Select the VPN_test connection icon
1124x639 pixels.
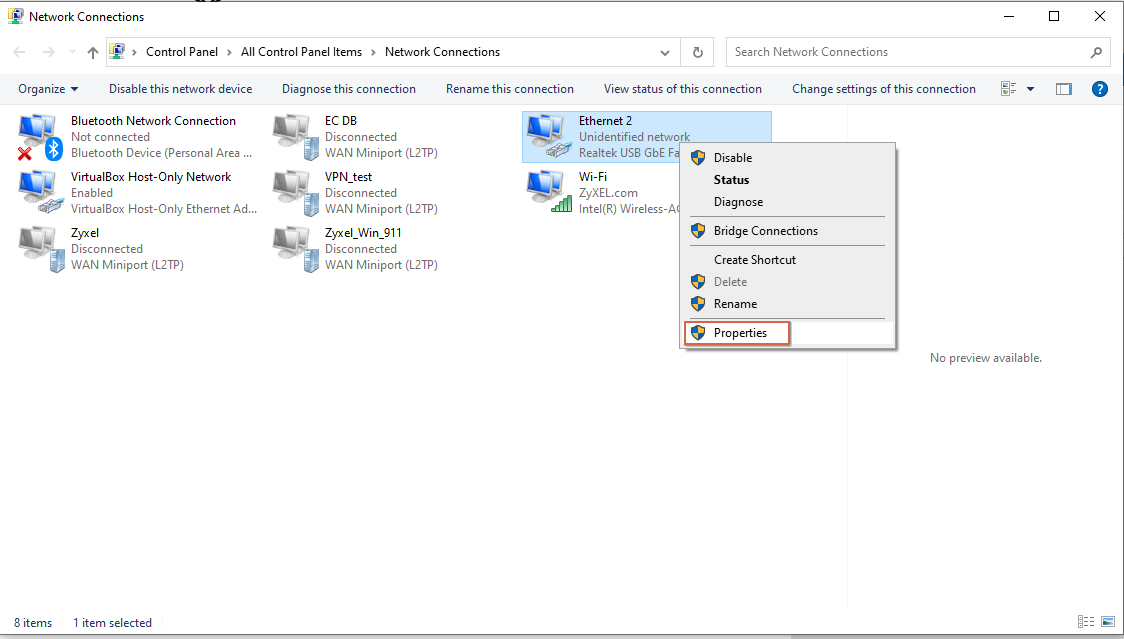(x=295, y=192)
